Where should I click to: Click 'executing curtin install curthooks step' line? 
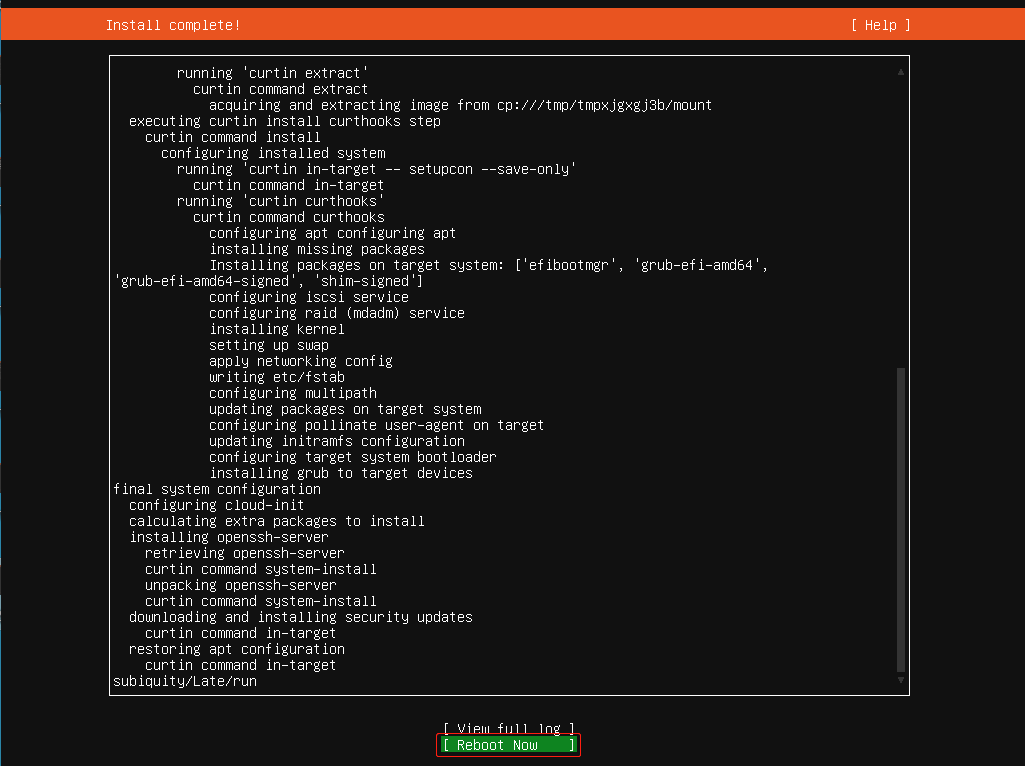click(284, 121)
